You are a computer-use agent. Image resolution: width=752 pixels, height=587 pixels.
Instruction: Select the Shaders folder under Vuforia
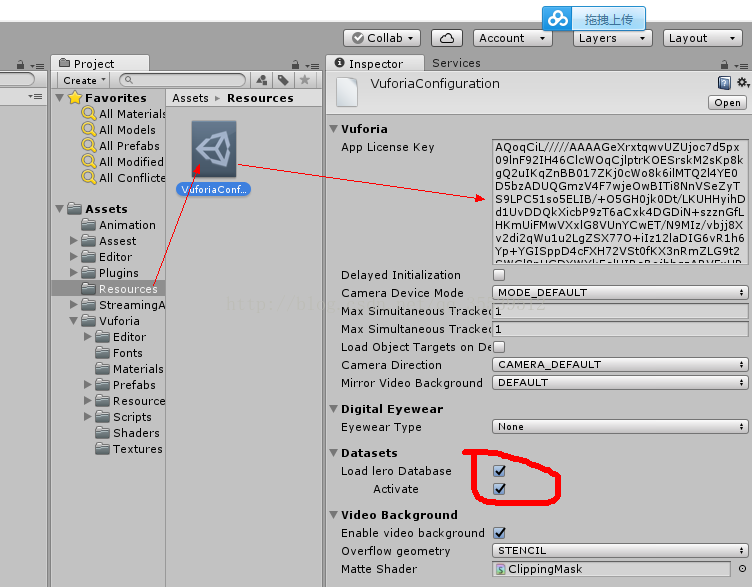coord(127,433)
